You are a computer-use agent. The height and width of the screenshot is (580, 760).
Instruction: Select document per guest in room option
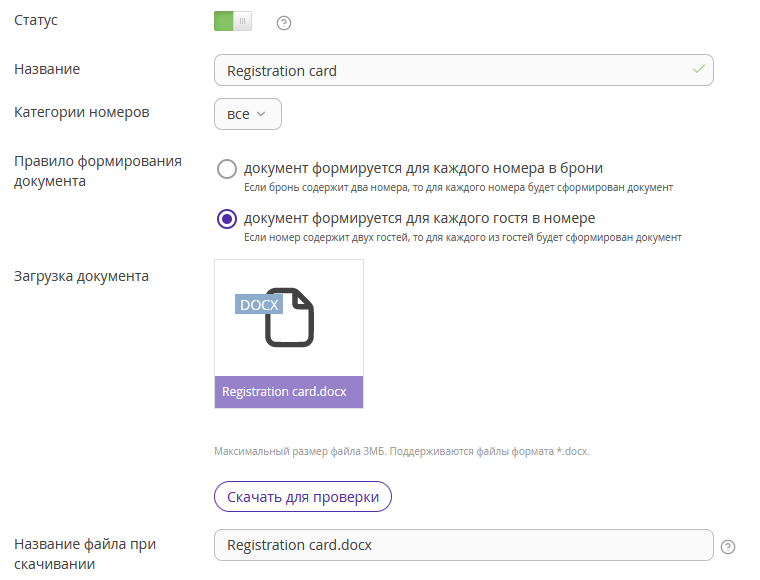point(227,219)
